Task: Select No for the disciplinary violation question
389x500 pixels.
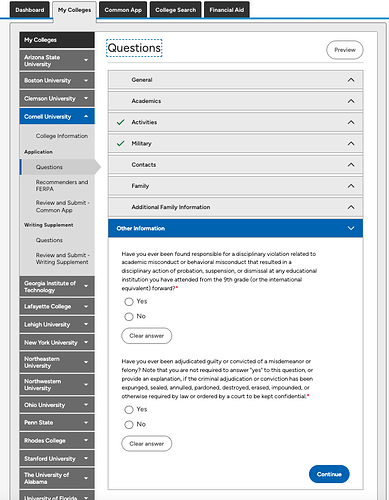Action: [129, 316]
